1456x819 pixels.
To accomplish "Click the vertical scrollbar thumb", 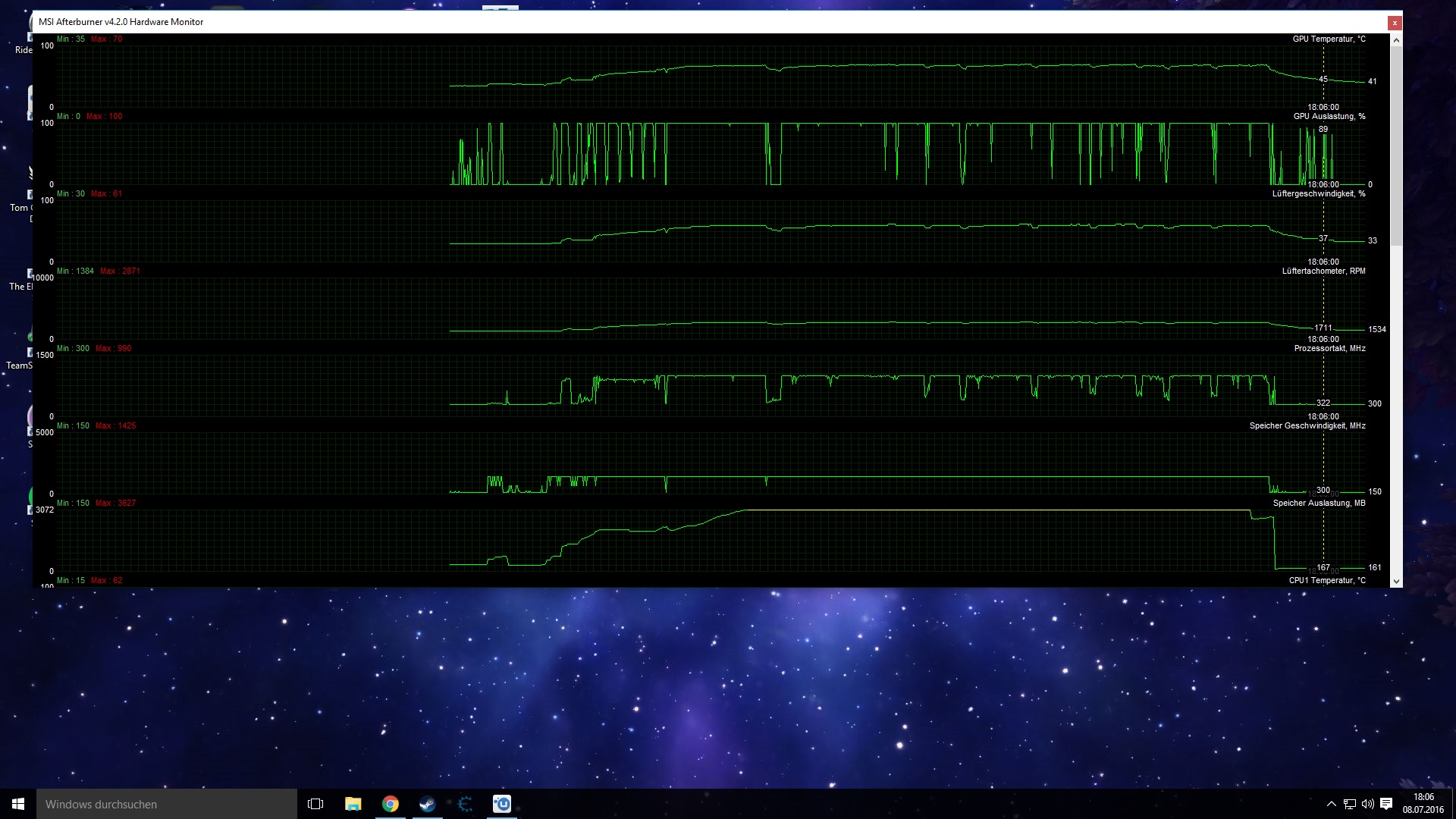I will coord(1396,144).
